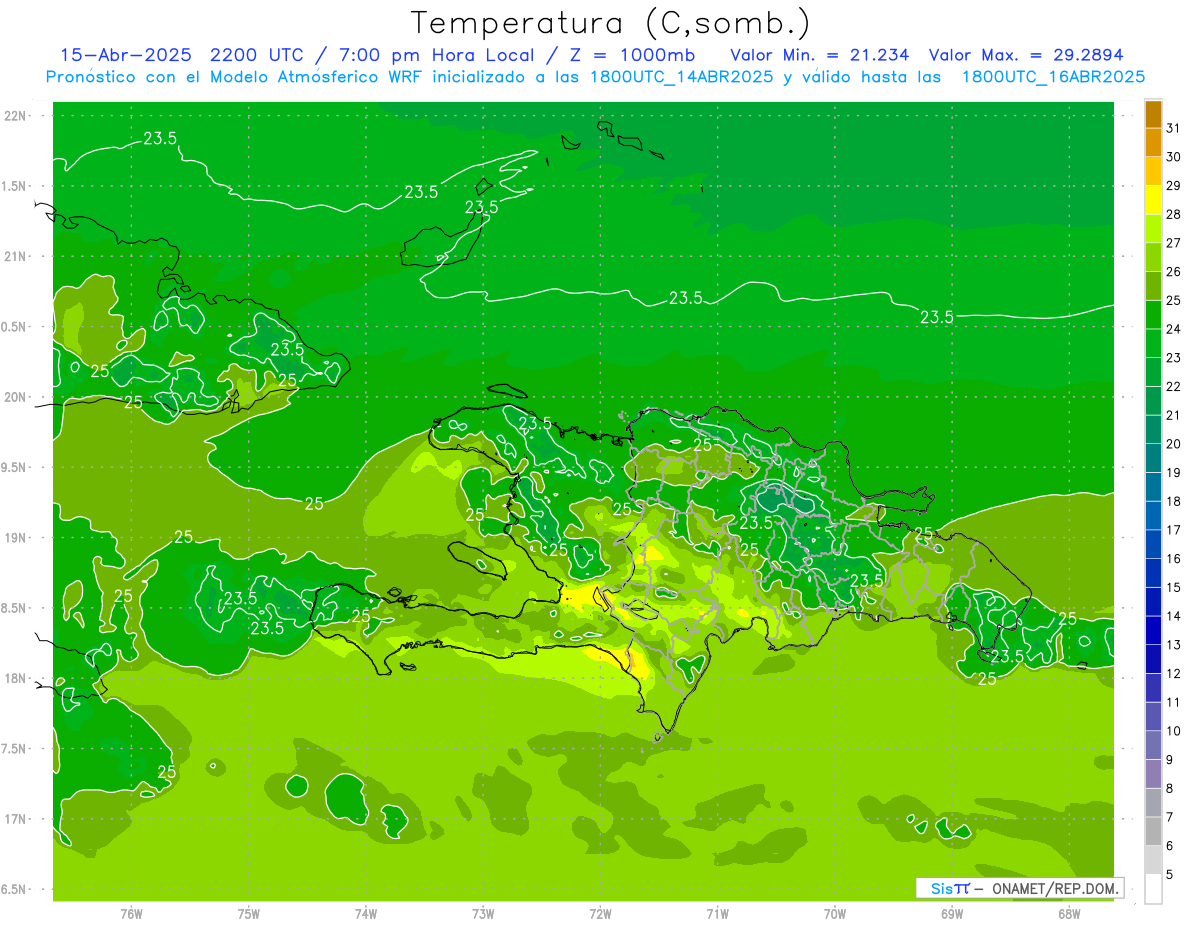Click the 'ONAMET/REP.DOM.' credit label
This screenshot has width=1200, height=927.
point(1055,888)
